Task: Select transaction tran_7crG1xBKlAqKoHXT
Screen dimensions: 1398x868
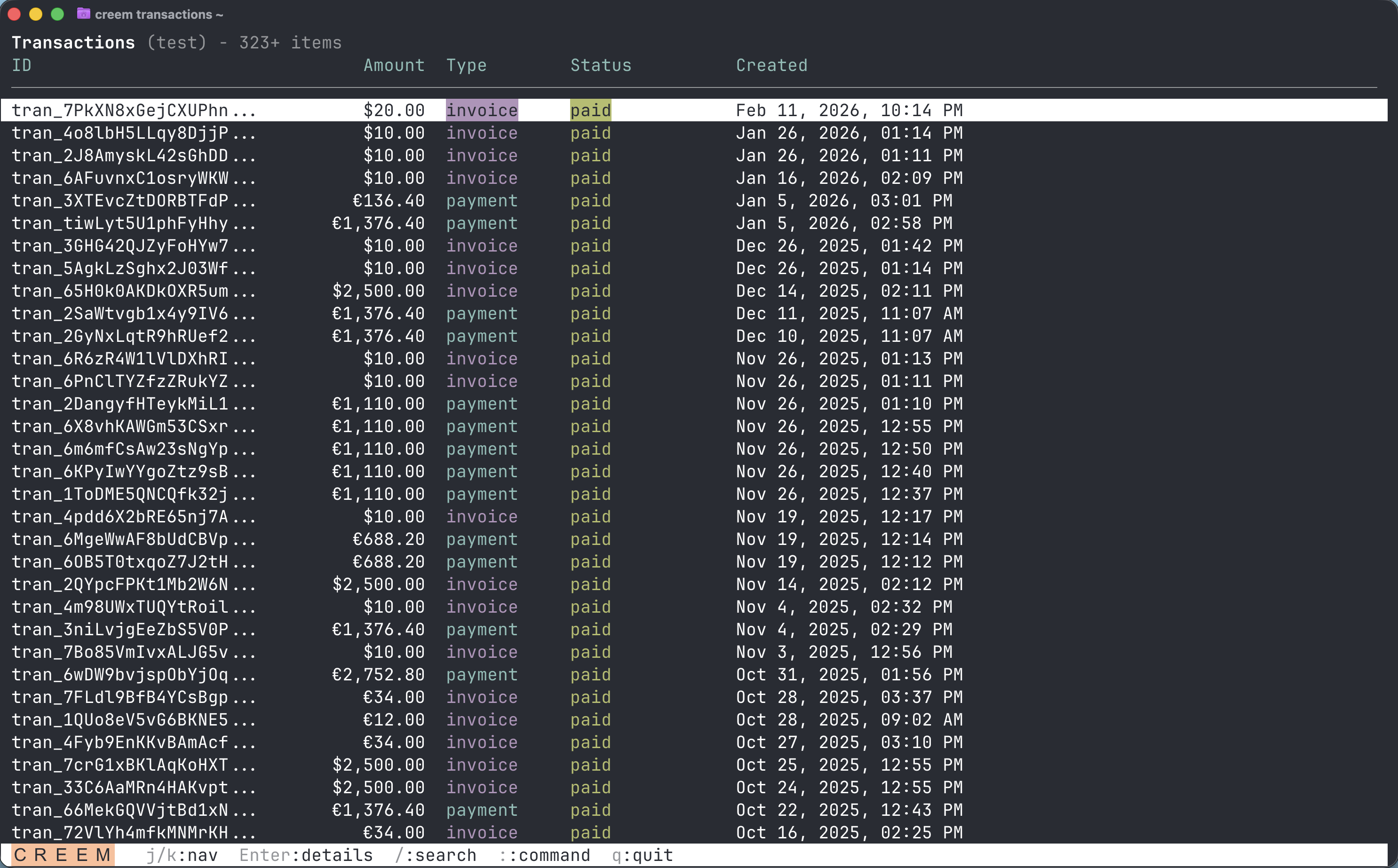Action: click(694, 765)
